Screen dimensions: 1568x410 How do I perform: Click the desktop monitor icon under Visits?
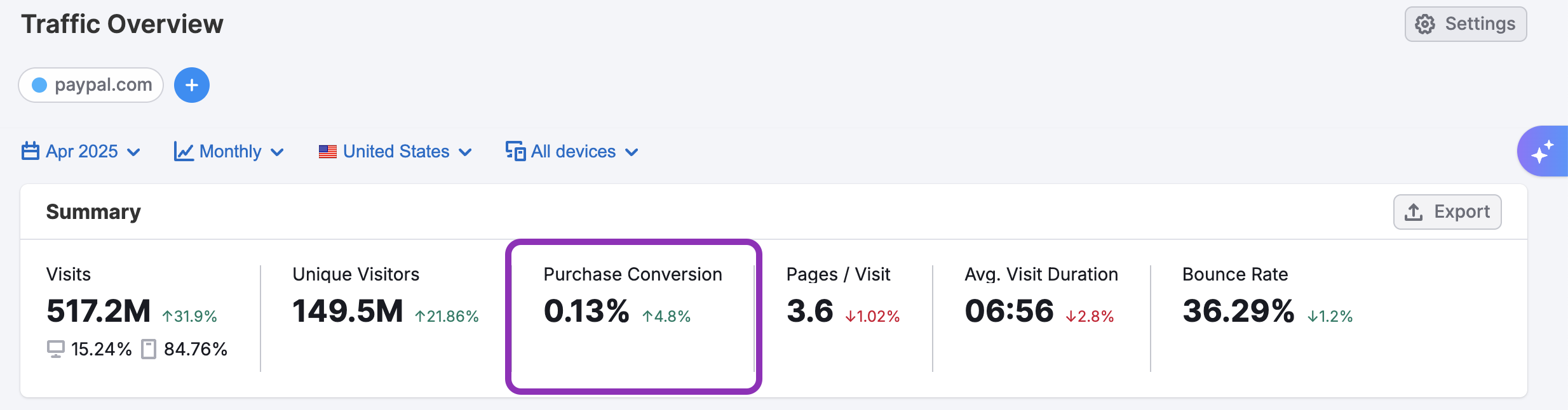coord(56,349)
